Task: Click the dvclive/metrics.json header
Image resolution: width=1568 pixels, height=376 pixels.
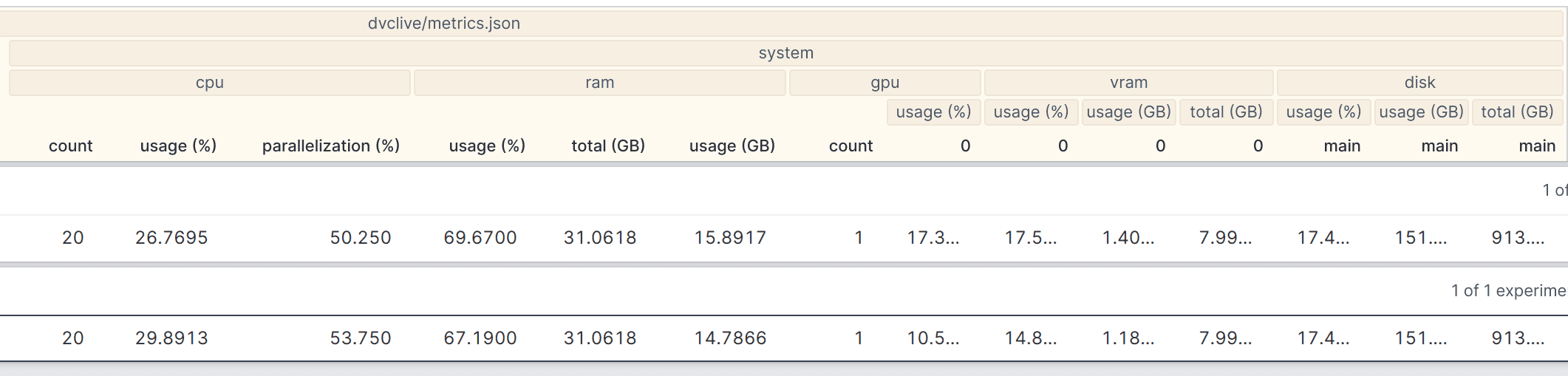Action: [x=444, y=24]
